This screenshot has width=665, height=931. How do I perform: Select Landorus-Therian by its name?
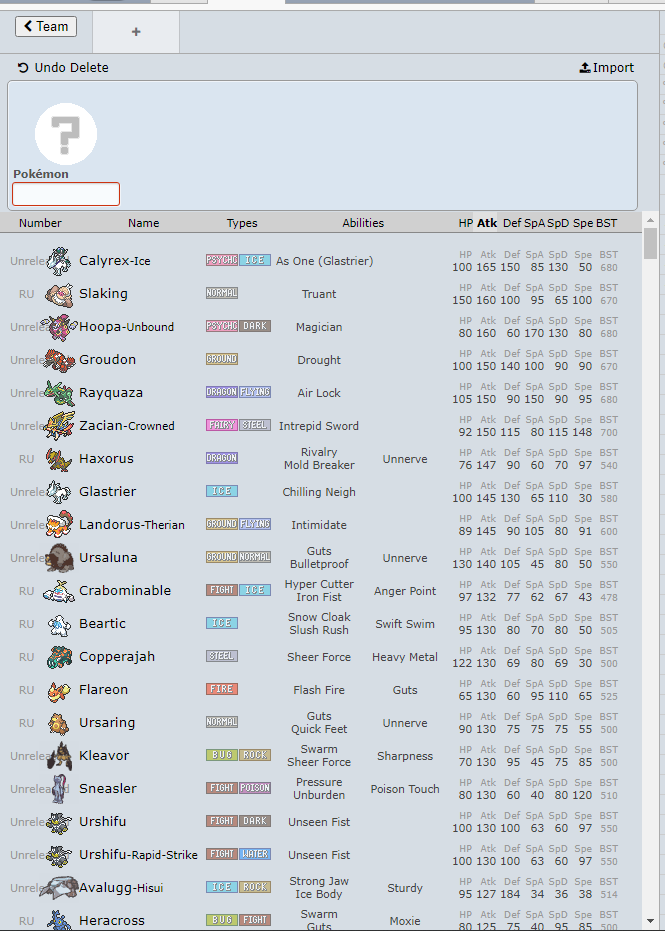pyautogui.click(x=132, y=525)
